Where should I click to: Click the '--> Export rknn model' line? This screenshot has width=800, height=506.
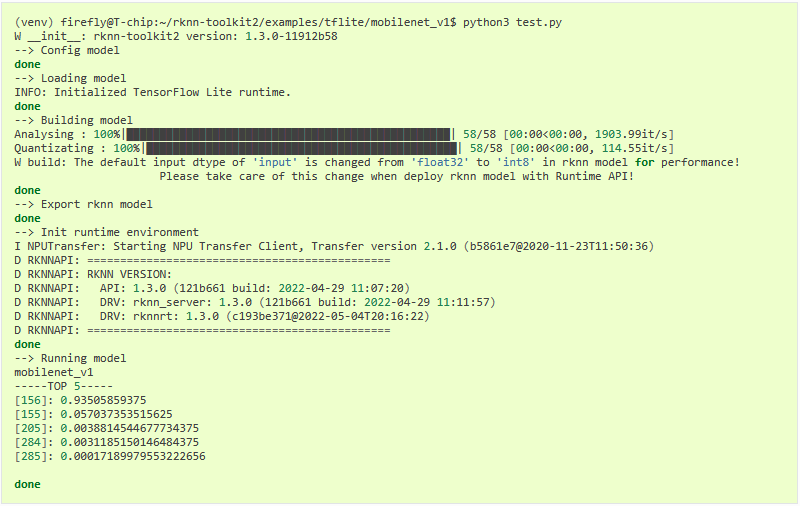pos(84,205)
